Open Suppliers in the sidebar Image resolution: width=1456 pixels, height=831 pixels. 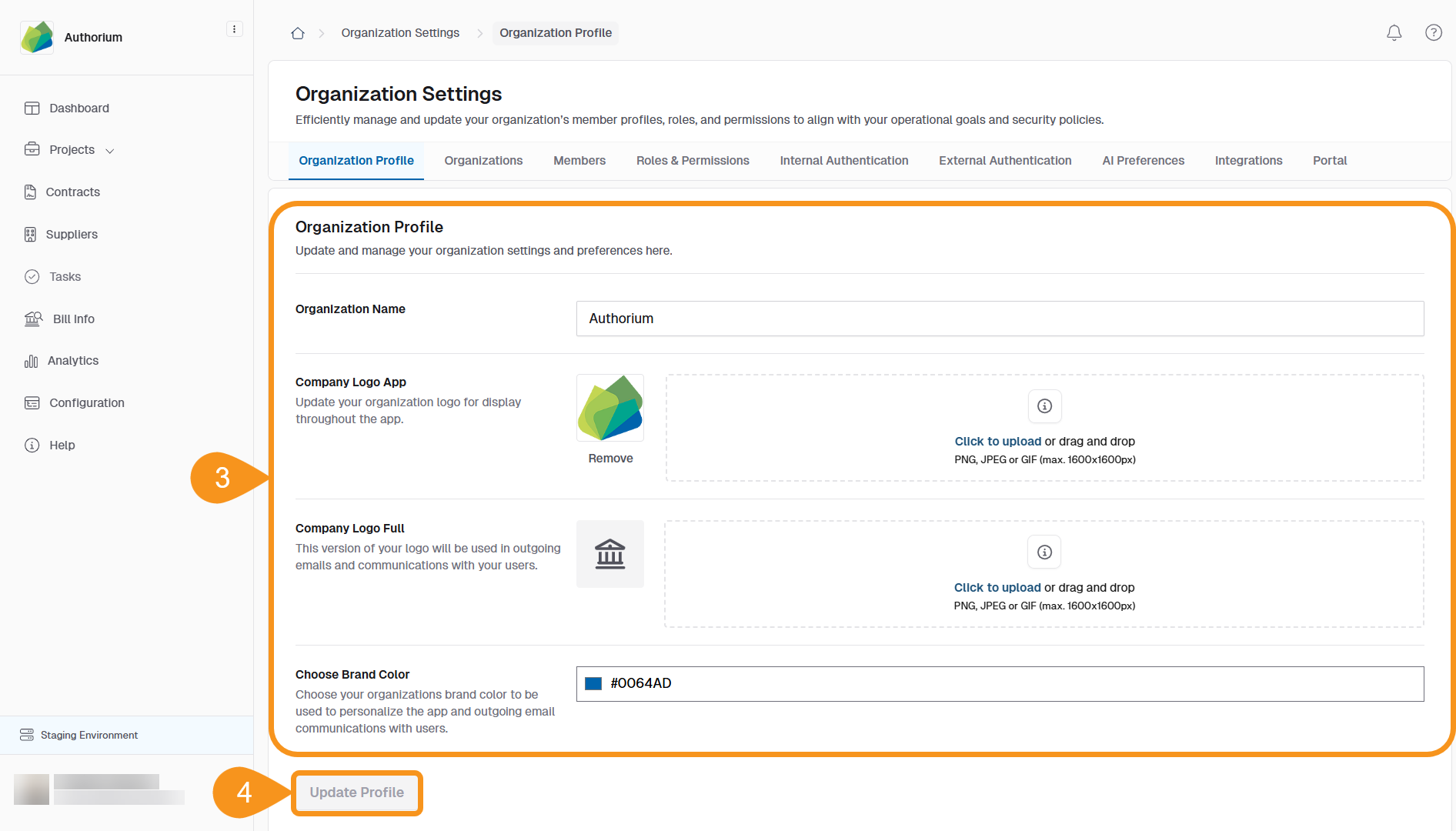click(72, 235)
